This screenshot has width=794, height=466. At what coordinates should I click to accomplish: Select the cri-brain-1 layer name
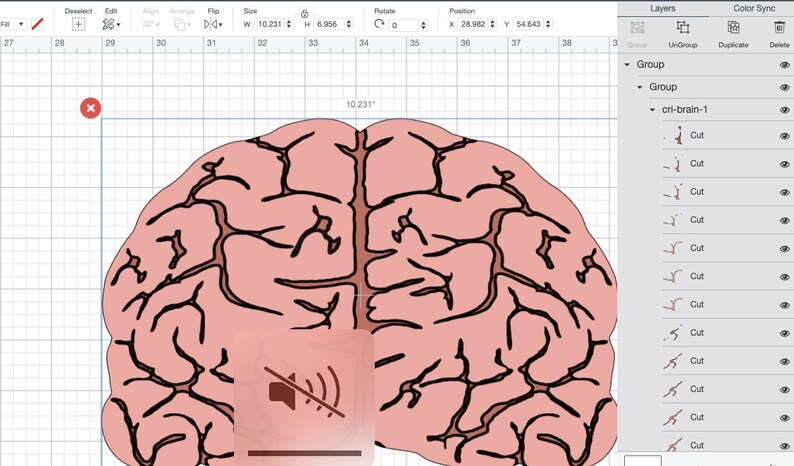pos(685,109)
